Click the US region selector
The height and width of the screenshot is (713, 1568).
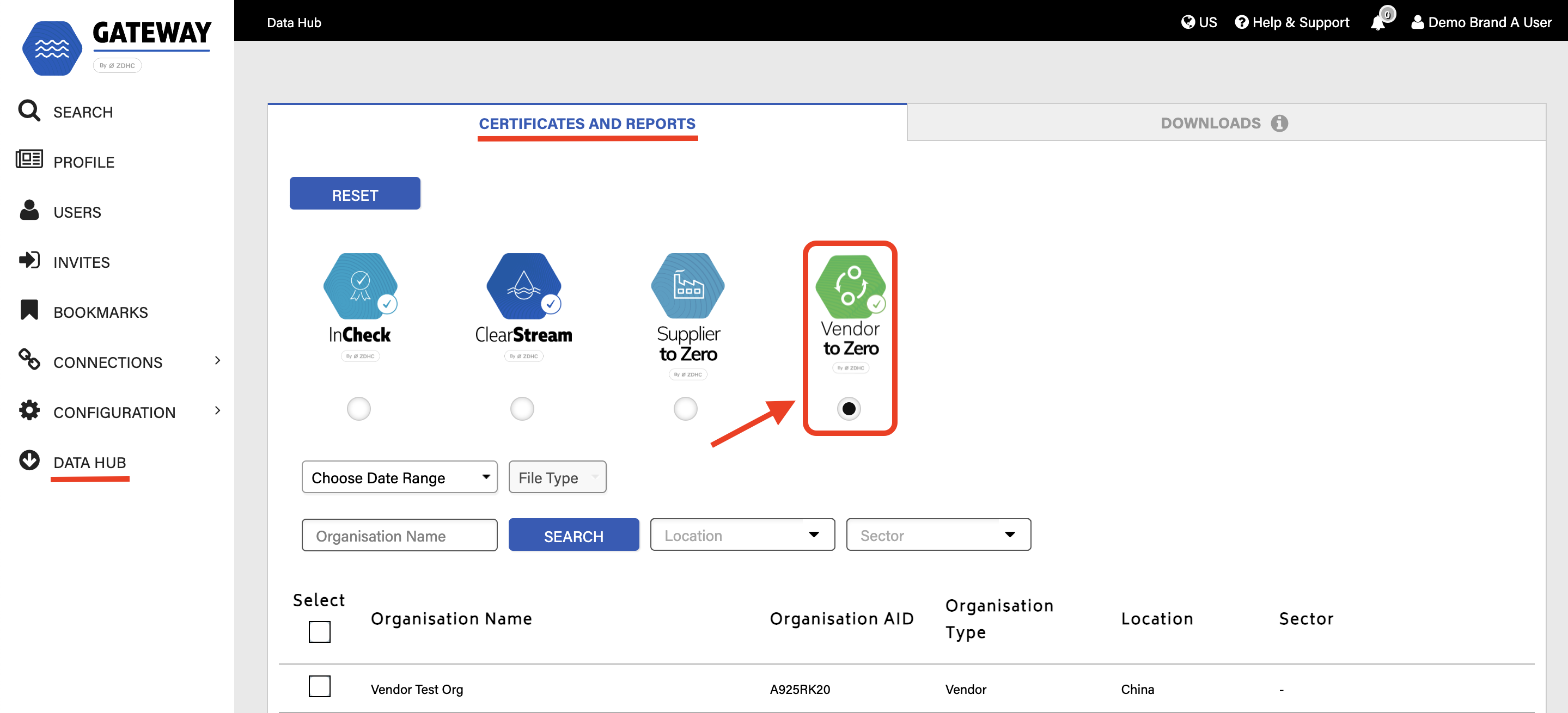(x=1199, y=22)
